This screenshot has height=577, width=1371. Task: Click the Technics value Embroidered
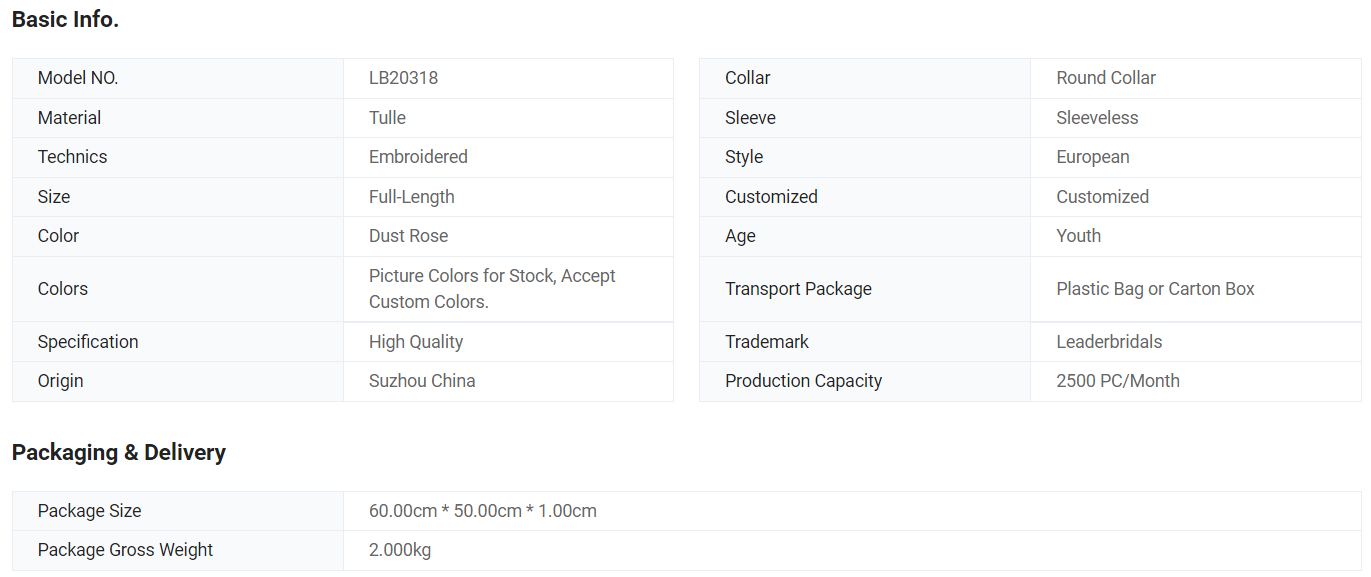(418, 157)
